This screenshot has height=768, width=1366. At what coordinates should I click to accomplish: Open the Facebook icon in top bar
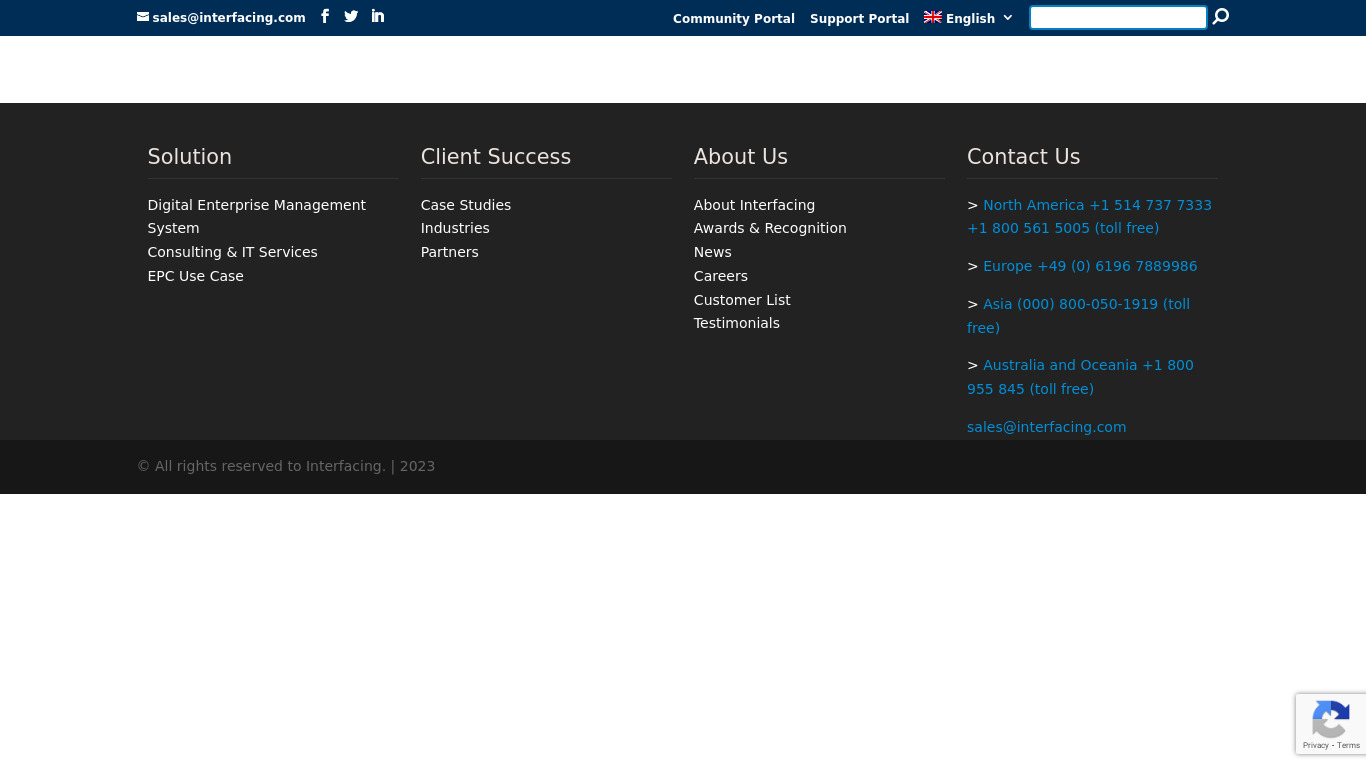click(x=325, y=16)
